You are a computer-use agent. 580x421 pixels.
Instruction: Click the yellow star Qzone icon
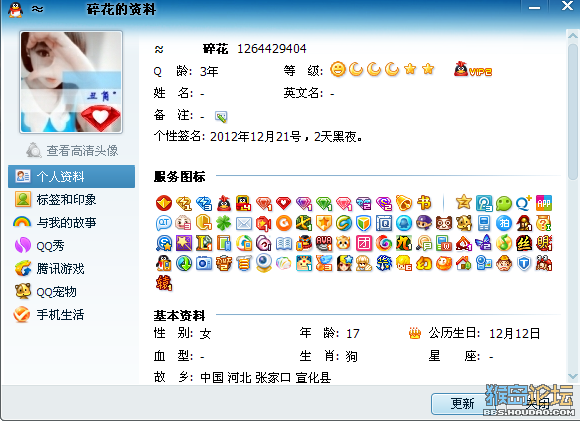(463, 202)
